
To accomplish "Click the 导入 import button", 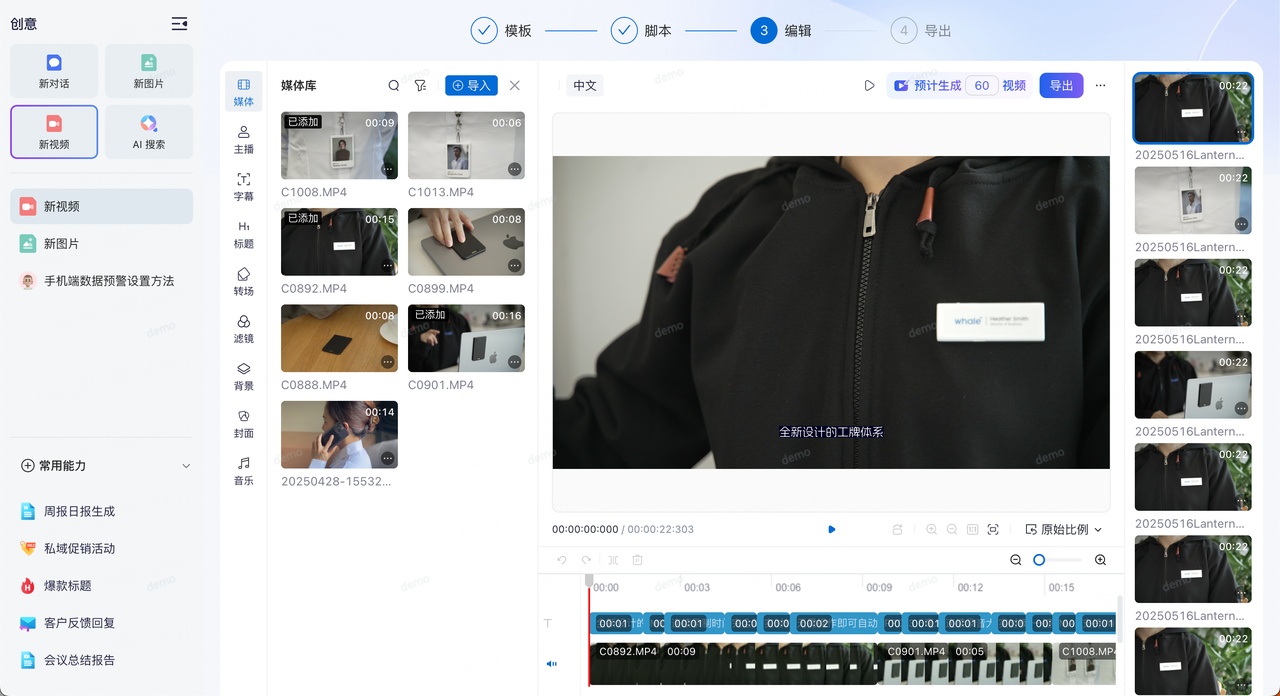I will coord(471,86).
